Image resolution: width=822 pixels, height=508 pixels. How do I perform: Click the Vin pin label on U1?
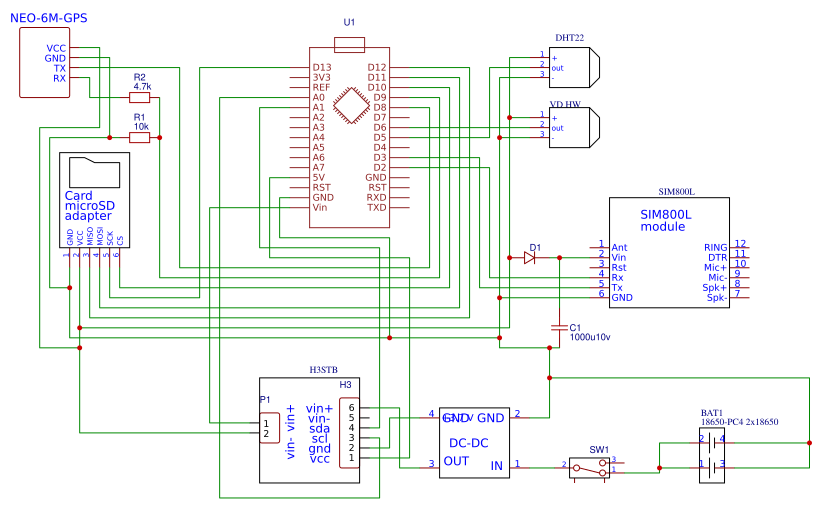pyautogui.click(x=320, y=208)
